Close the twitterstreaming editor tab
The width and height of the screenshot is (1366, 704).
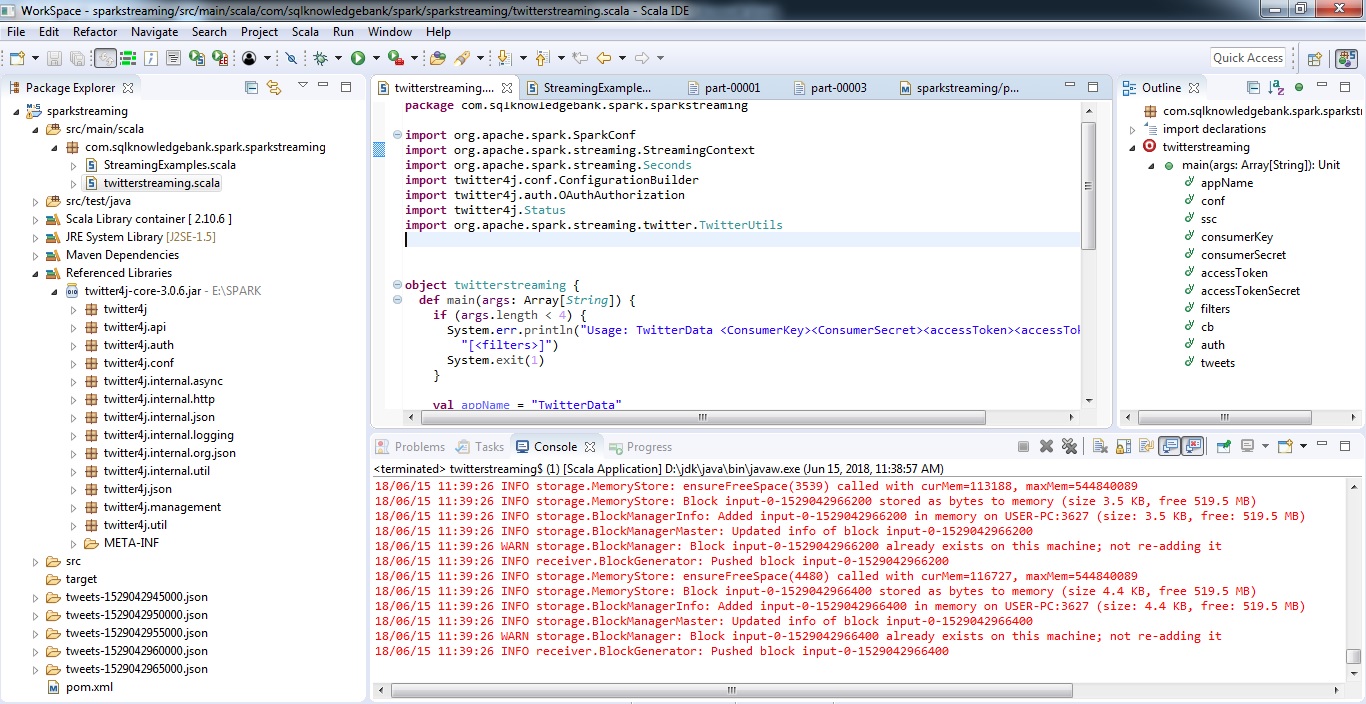(508, 88)
